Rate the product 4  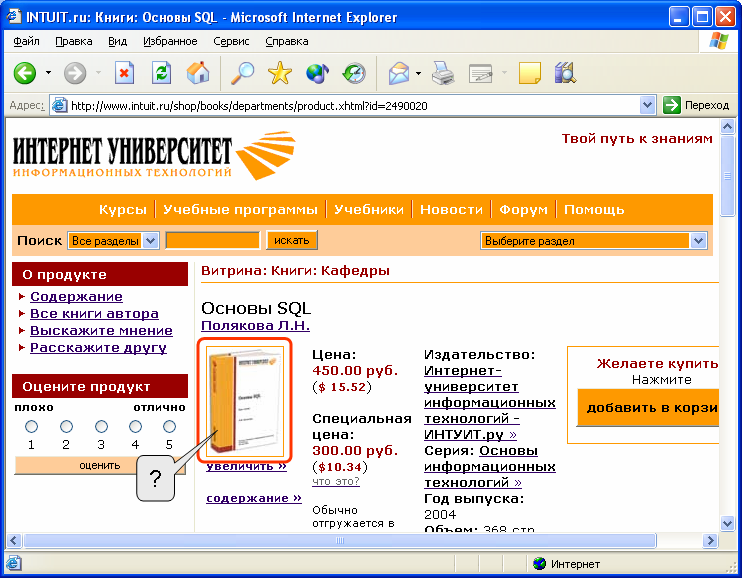[135, 427]
